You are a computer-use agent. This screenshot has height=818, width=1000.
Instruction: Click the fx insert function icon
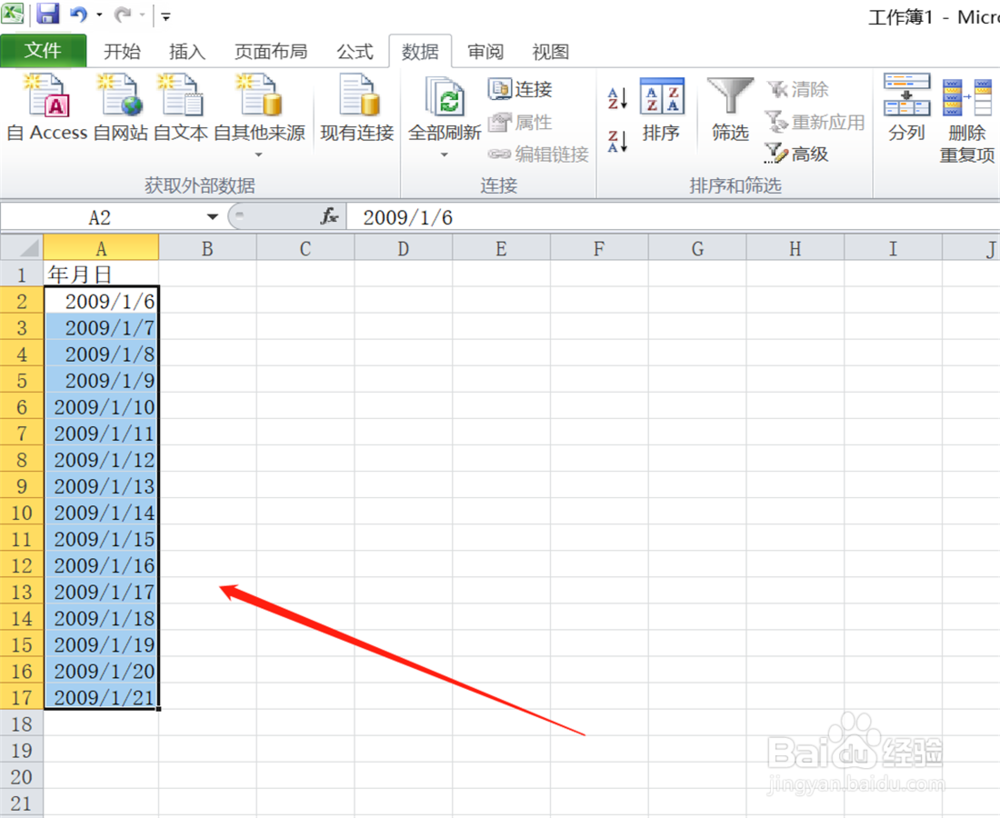(329, 217)
